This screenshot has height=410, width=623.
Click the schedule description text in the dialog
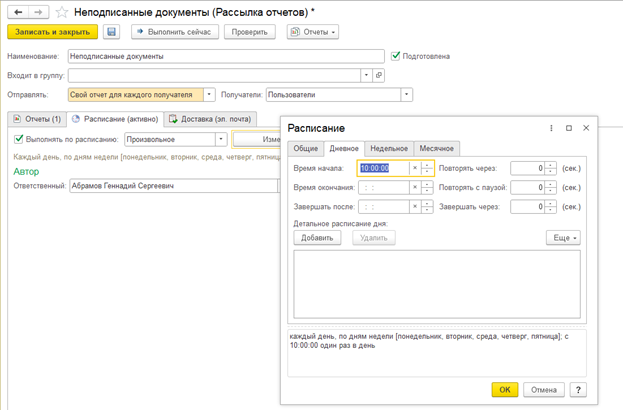pyautogui.click(x=429, y=341)
